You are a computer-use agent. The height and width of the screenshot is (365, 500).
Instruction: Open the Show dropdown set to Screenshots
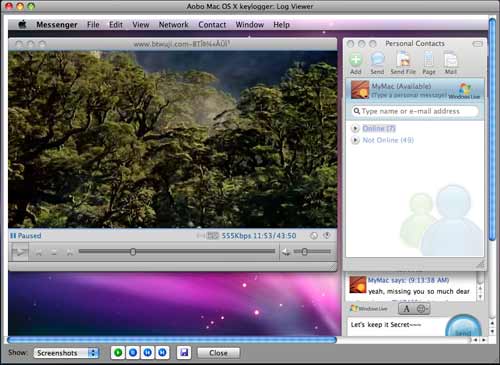pos(66,353)
